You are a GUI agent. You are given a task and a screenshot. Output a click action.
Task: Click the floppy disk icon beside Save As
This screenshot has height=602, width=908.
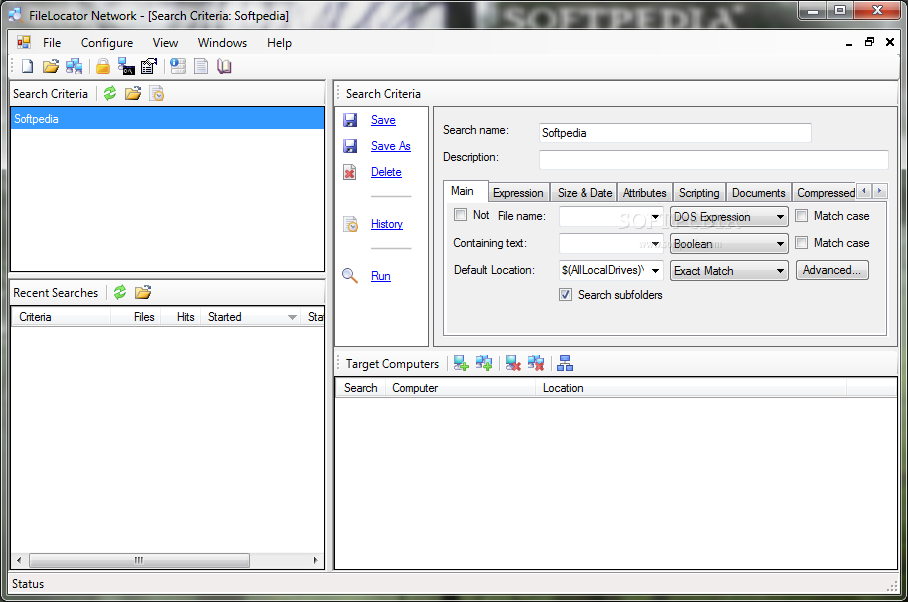pos(350,146)
